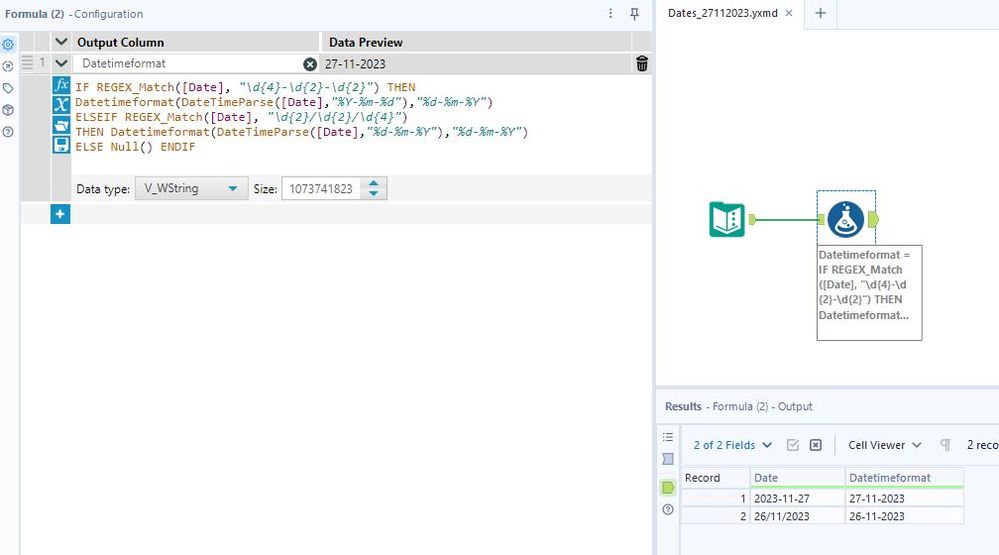Click the Output Column header label
This screenshot has height=555, width=999.
(x=120, y=42)
